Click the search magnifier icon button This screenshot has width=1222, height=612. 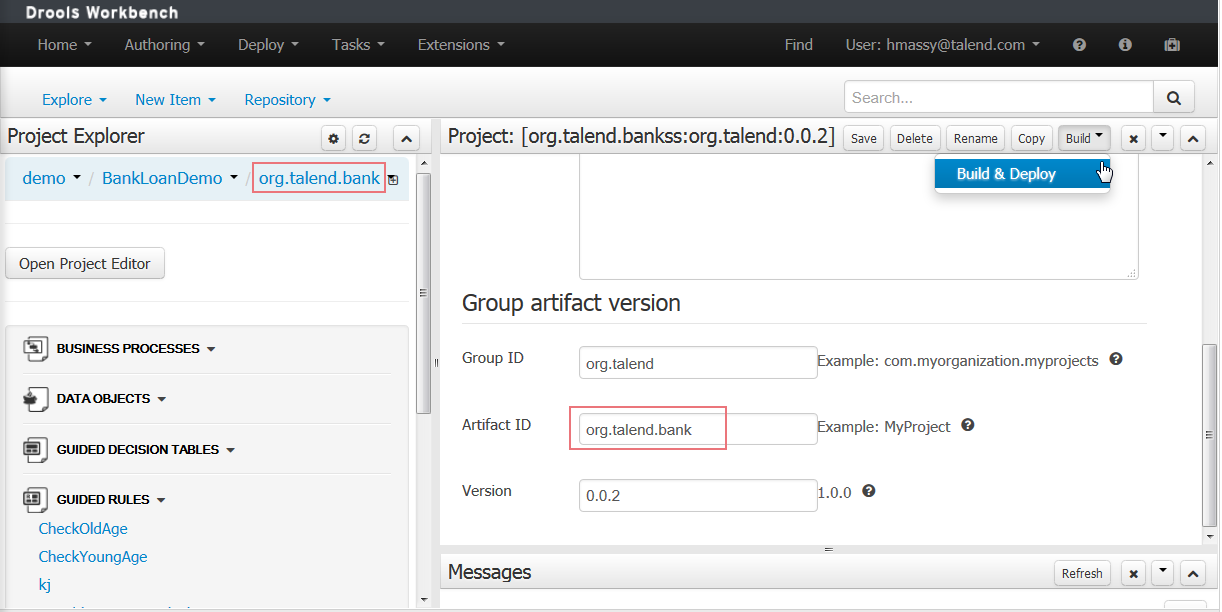coord(1174,97)
